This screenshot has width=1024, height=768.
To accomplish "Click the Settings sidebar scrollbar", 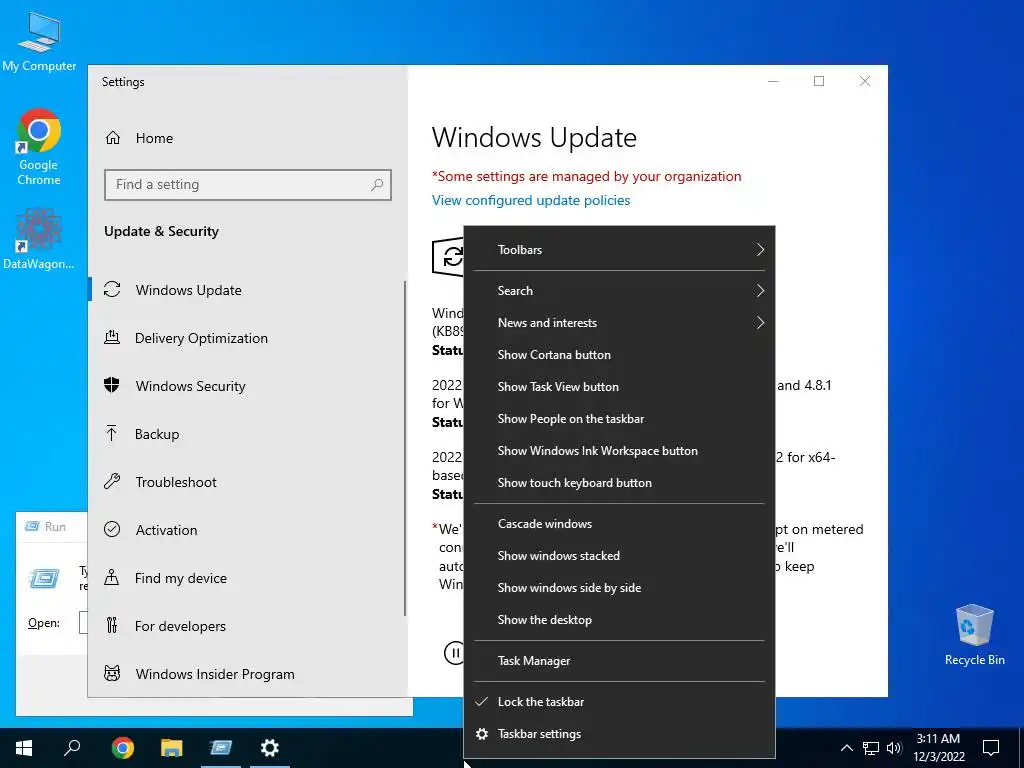I will [x=405, y=448].
